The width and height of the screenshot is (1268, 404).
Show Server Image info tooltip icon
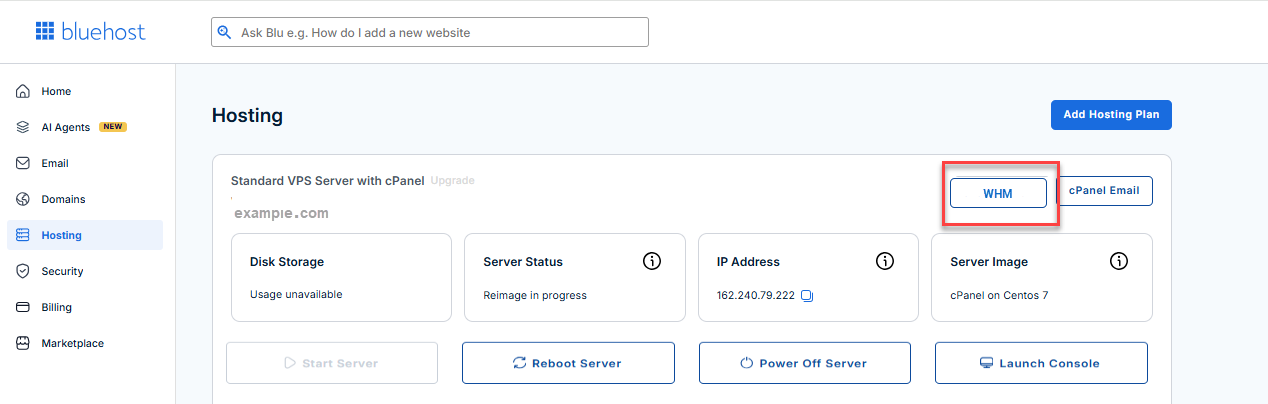1119,261
